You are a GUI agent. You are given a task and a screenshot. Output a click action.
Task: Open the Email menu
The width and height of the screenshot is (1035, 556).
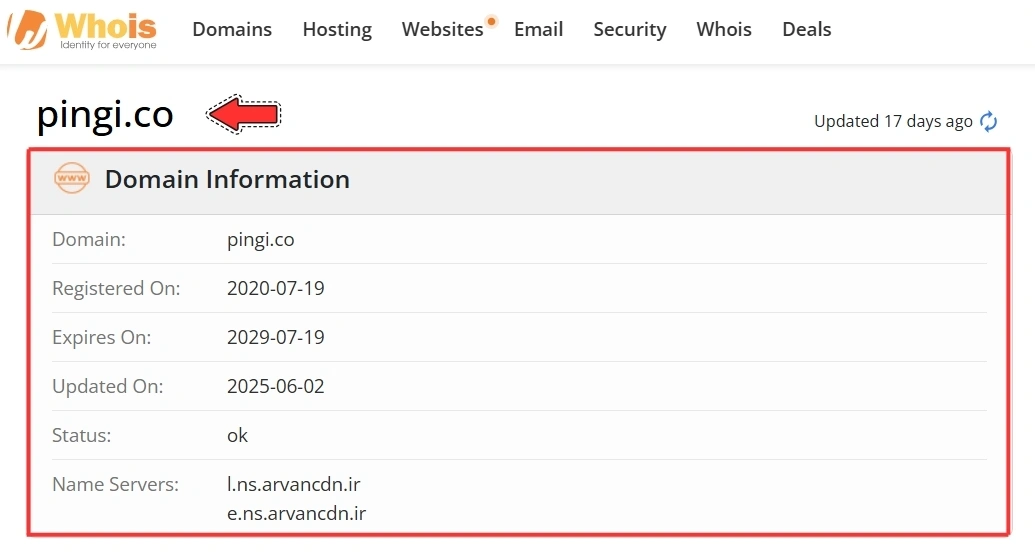click(539, 29)
